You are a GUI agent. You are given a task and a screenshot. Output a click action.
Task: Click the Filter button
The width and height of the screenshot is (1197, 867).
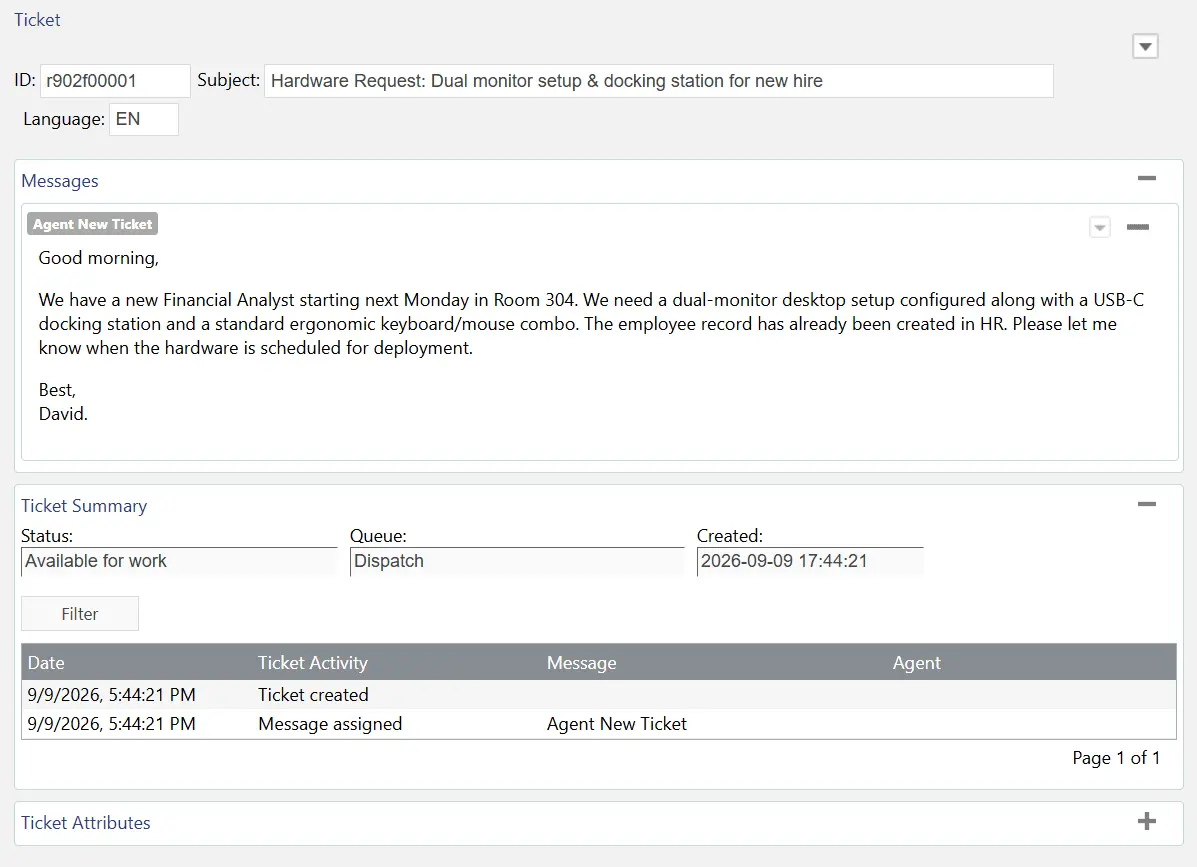point(80,614)
